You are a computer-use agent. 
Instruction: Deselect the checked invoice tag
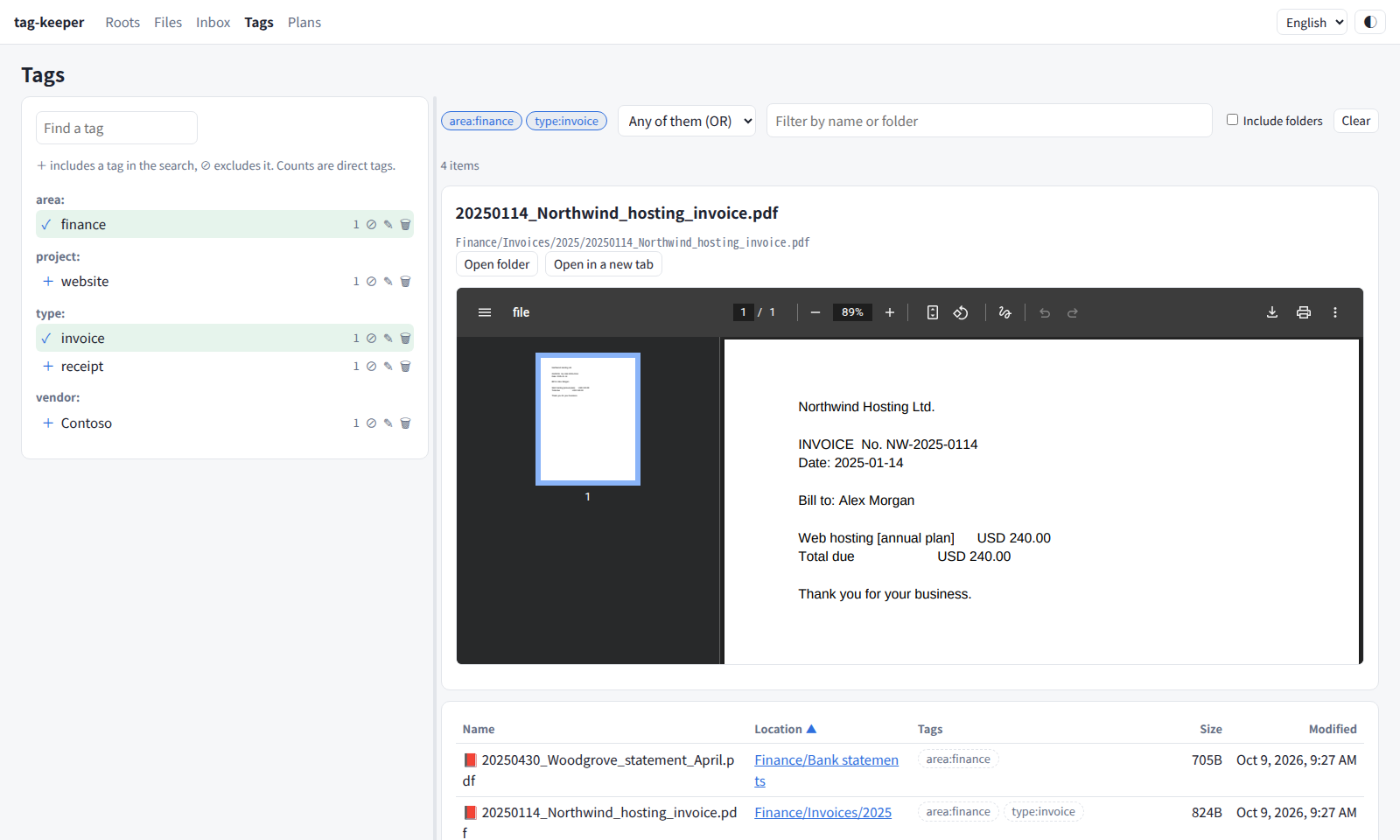click(225, 339)
